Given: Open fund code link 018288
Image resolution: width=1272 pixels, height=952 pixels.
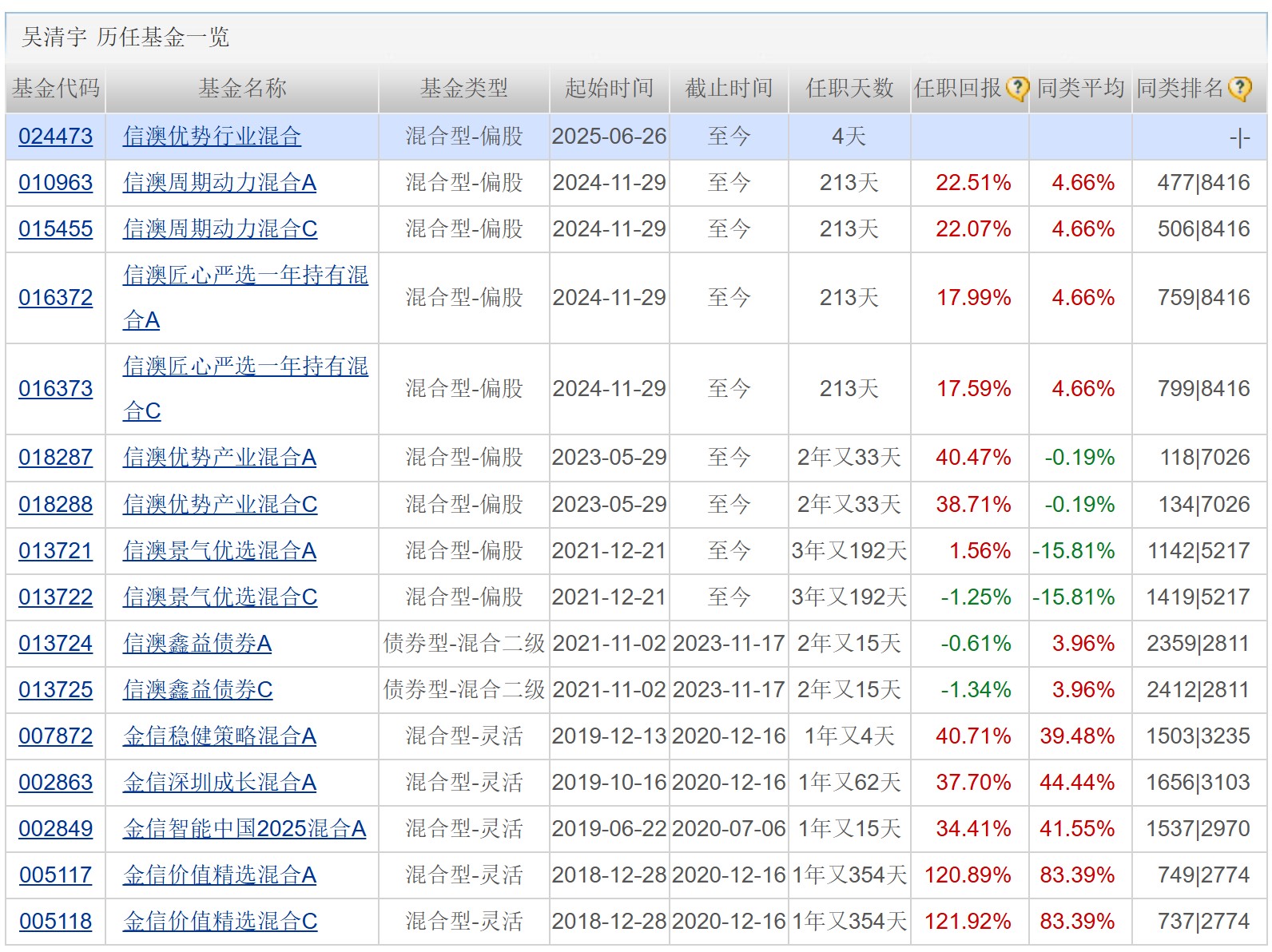Looking at the screenshot, I should coord(55,505).
